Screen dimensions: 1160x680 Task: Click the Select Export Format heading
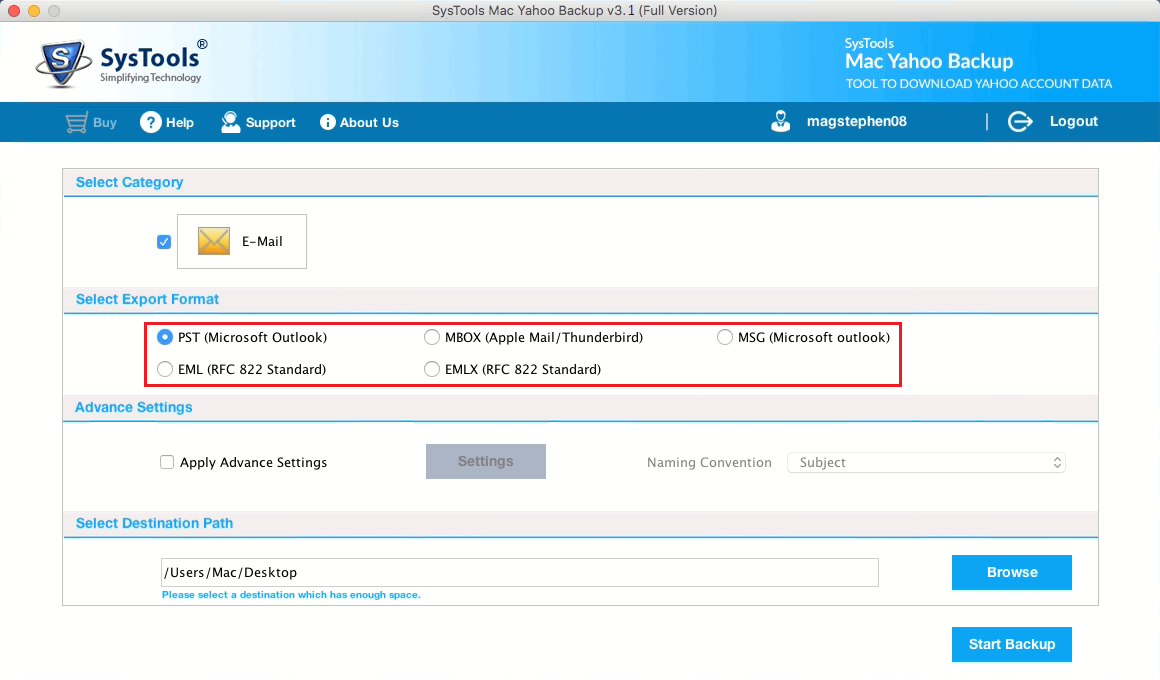(147, 300)
